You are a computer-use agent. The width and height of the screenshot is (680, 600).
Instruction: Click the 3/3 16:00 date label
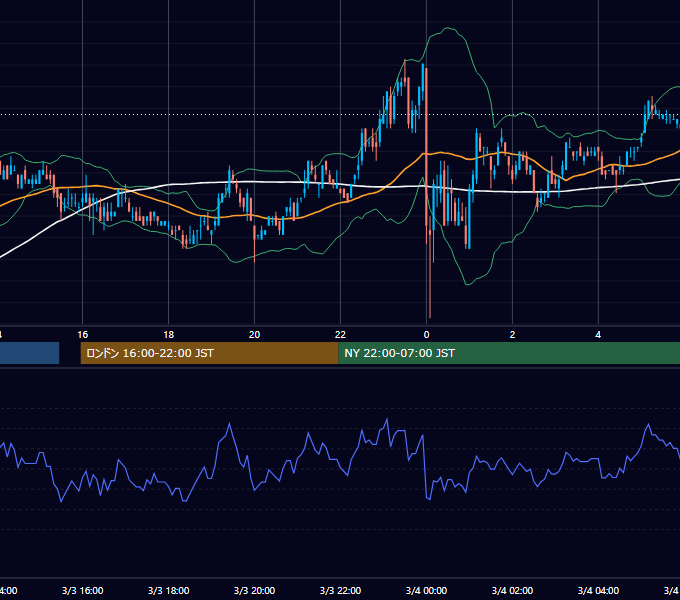[82, 590]
